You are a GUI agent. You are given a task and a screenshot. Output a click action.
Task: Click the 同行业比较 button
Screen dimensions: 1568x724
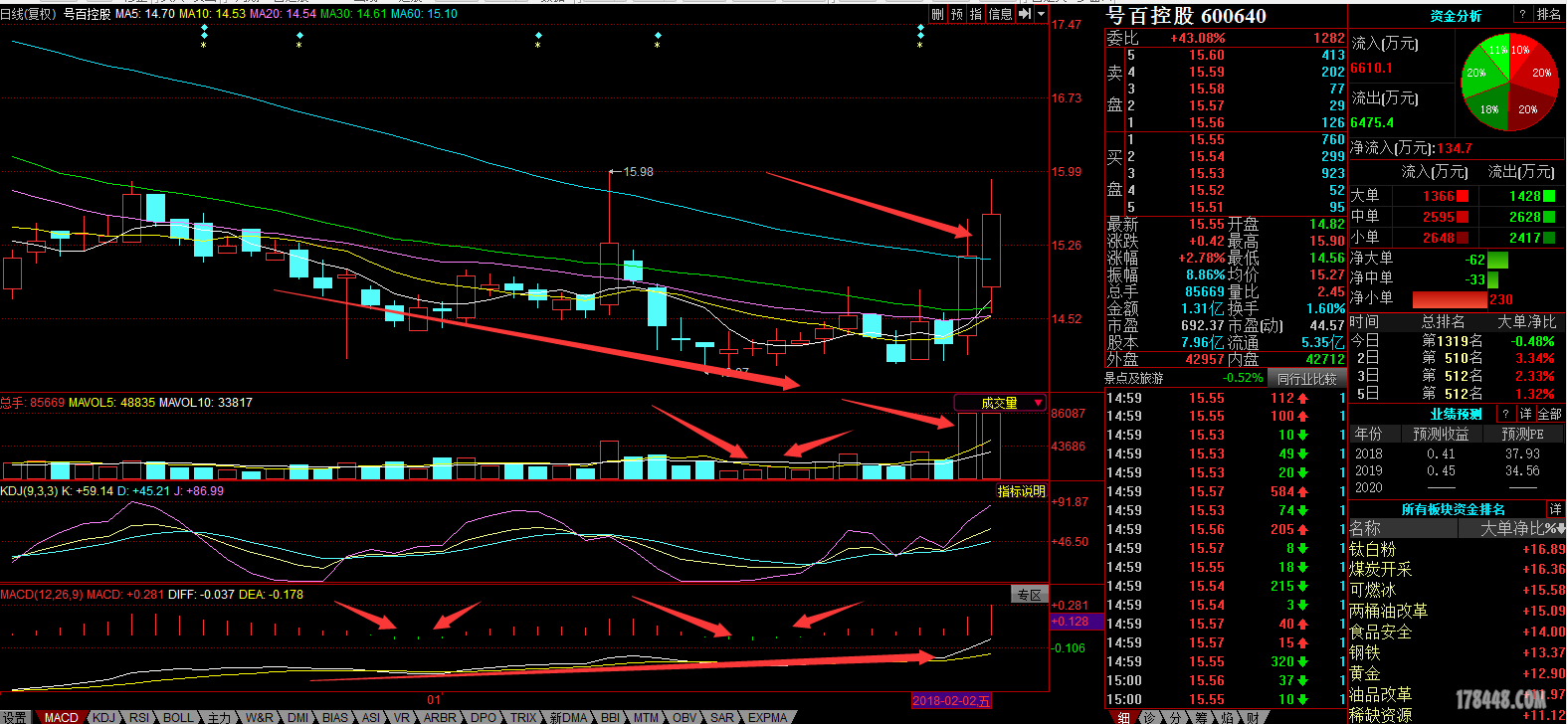point(1306,379)
